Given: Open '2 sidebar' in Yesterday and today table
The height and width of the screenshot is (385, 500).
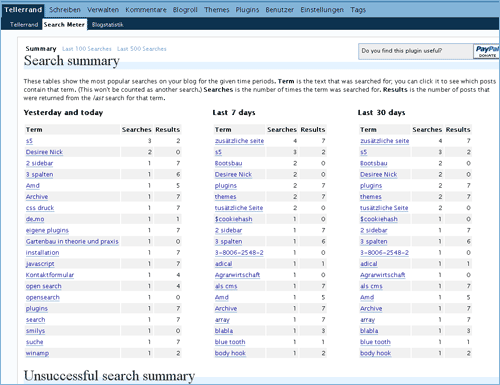Looking at the screenshot, I should coord(39,163).
